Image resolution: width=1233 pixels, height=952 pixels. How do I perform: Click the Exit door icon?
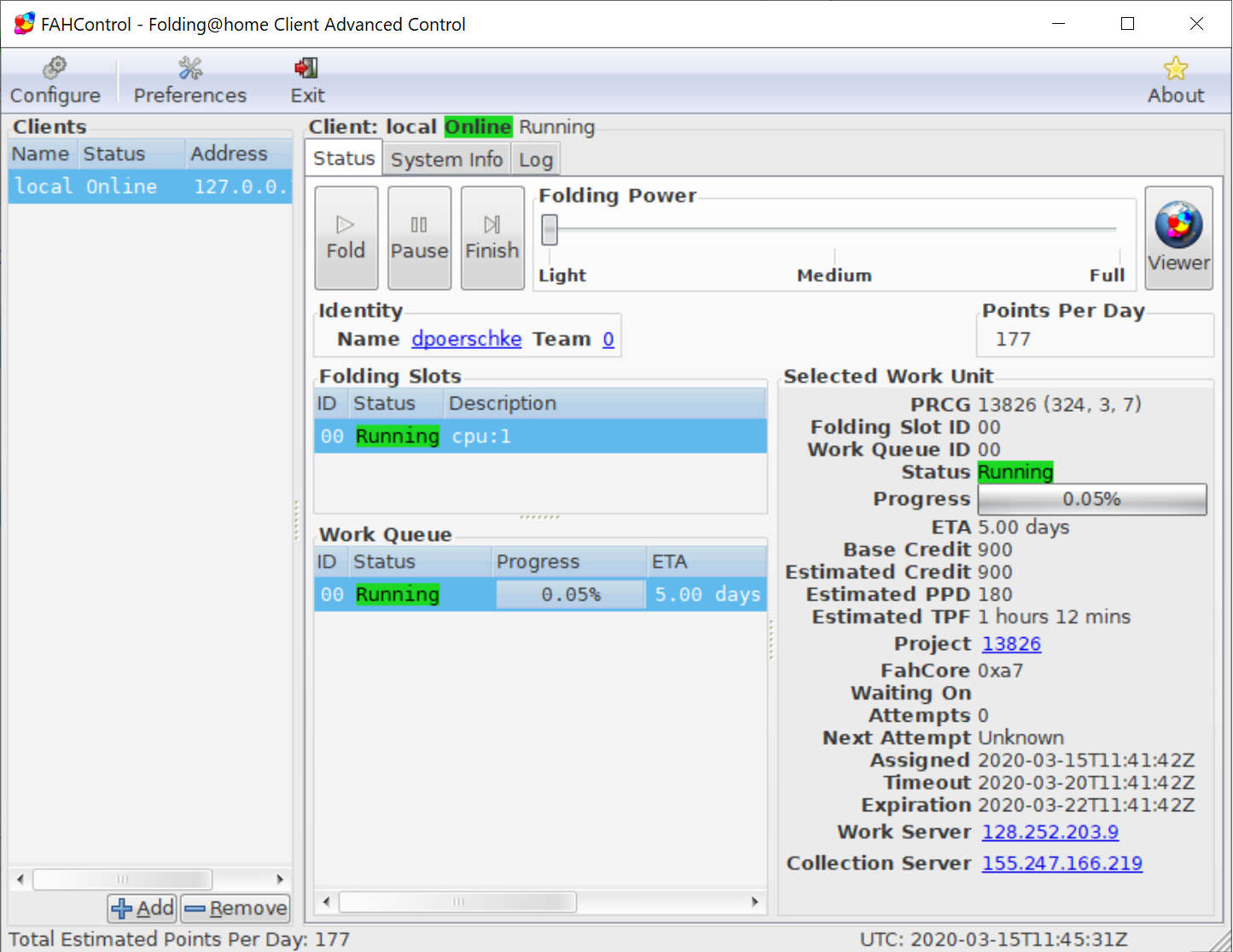point(306,68)
